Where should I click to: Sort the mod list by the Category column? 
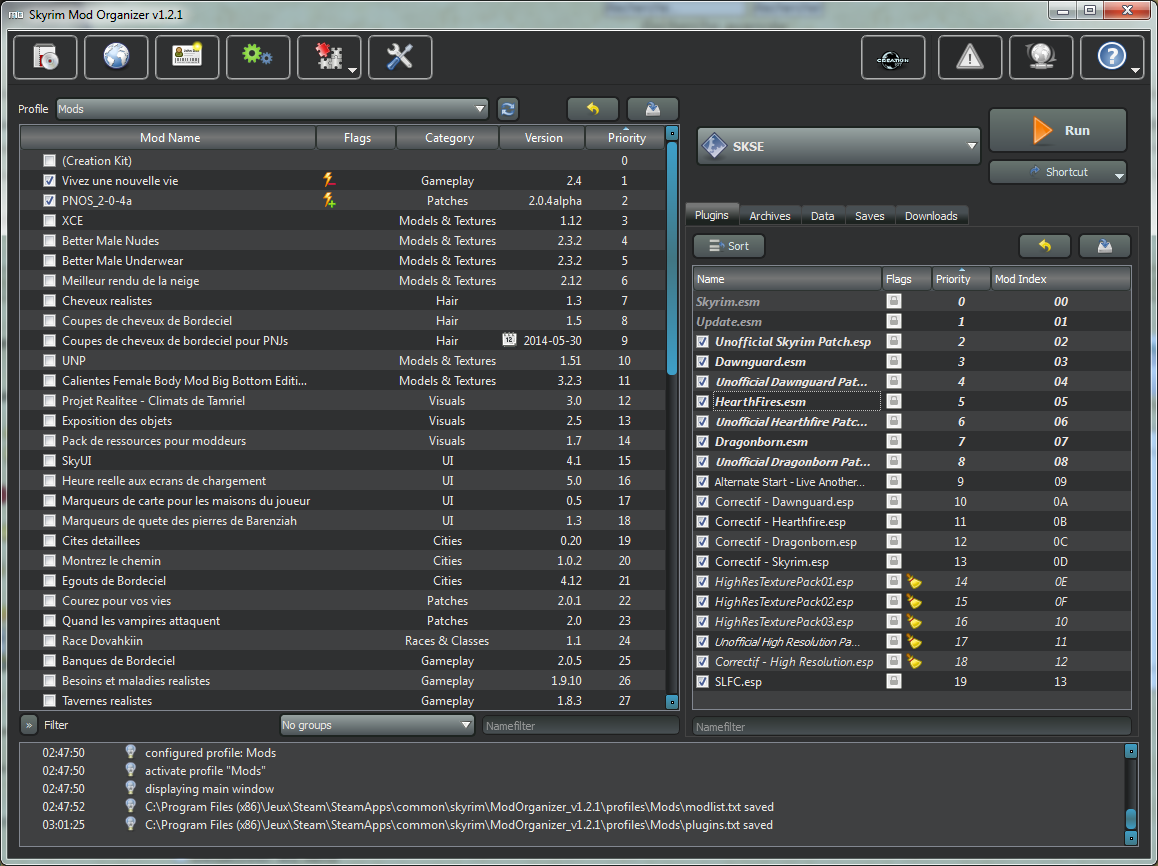(x=449, y=137)
